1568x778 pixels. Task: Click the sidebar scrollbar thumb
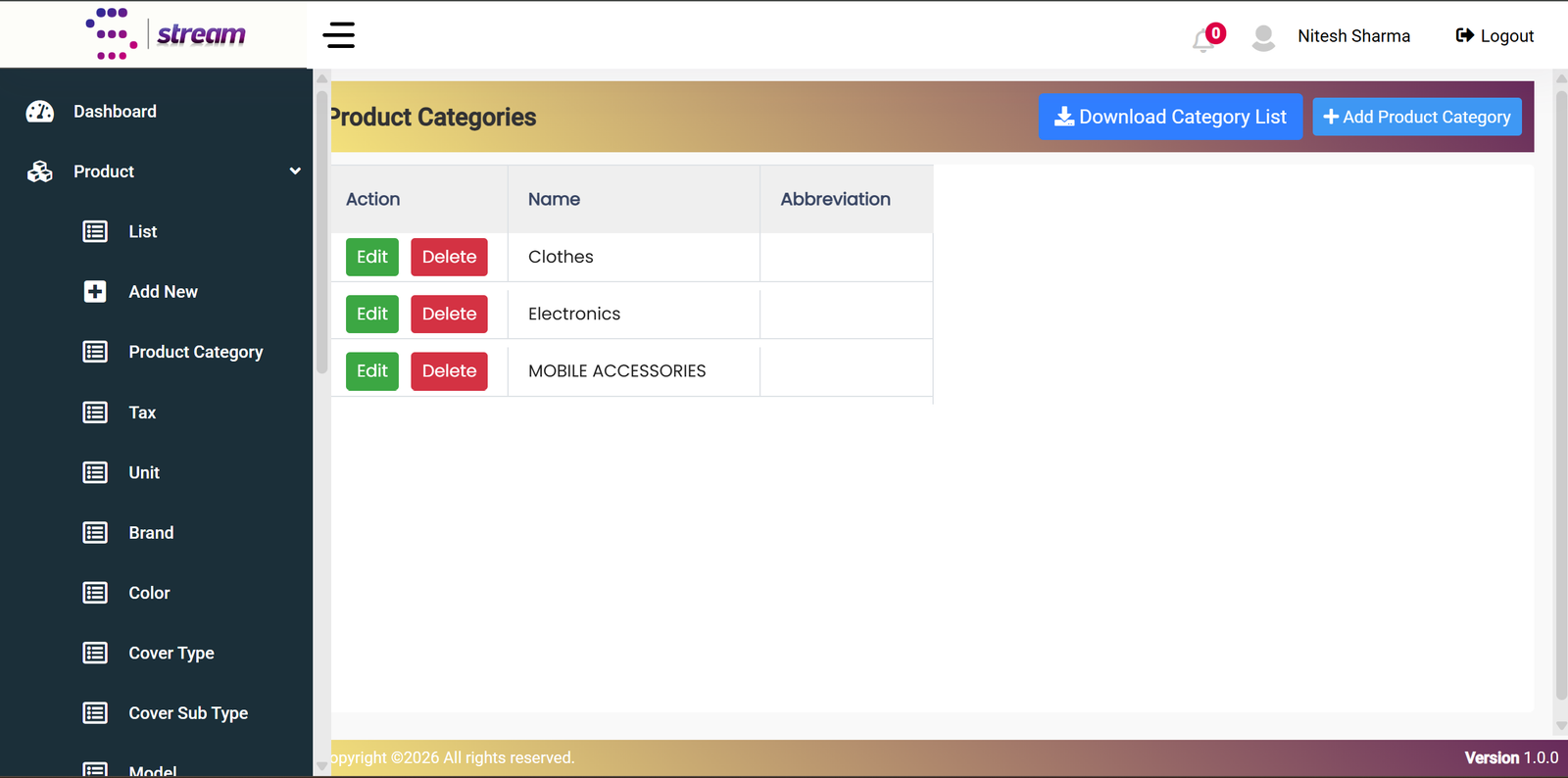point(321,232)
